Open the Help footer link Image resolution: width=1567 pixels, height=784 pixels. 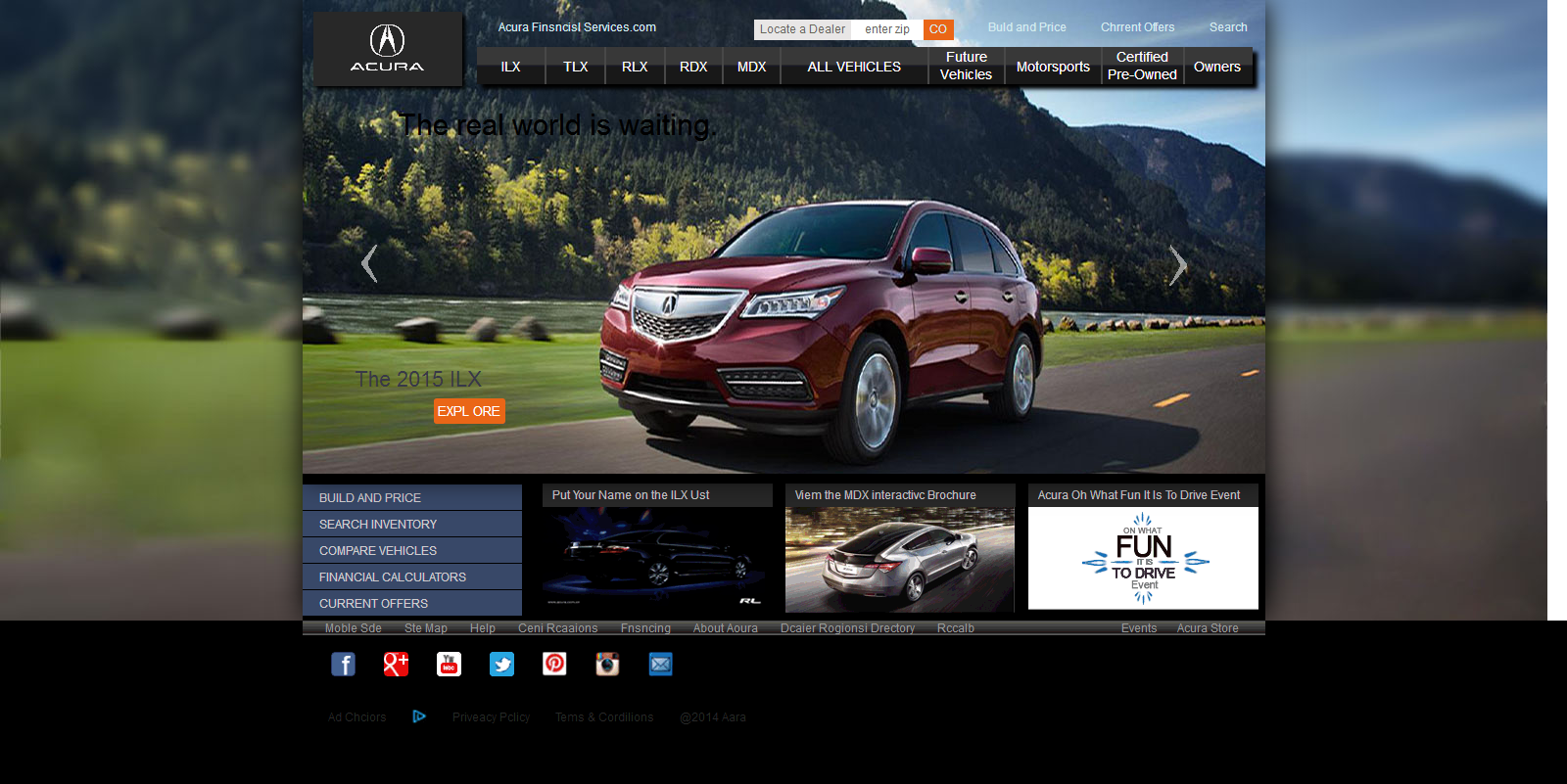[483, 628]
